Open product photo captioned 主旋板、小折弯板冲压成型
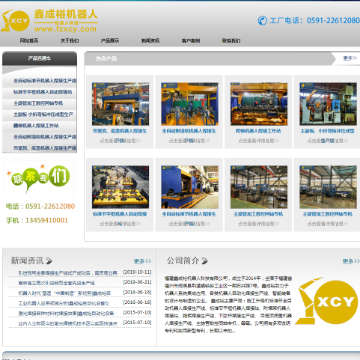Viewport: 360px width, 360px height. coord(328,104)
